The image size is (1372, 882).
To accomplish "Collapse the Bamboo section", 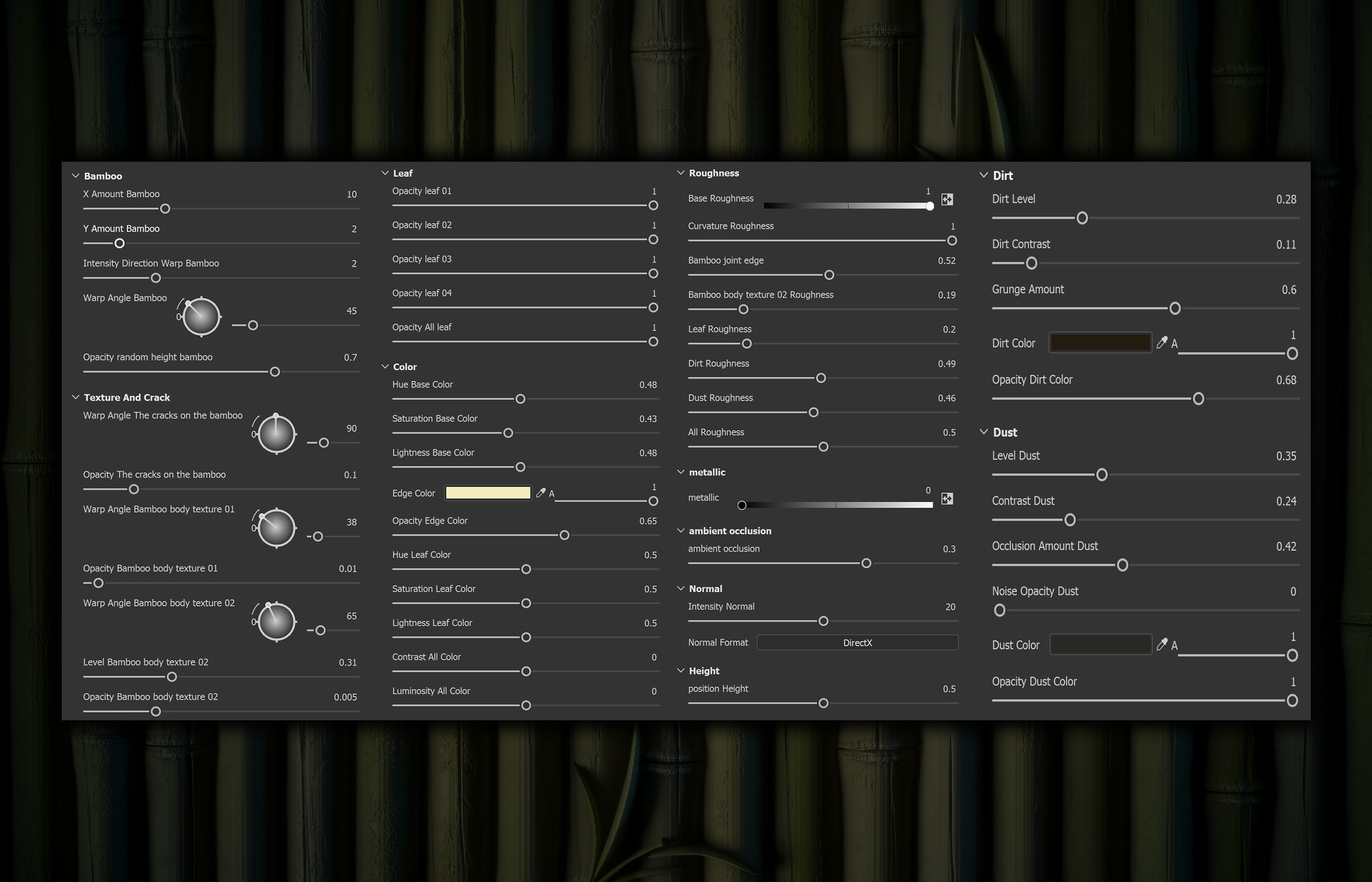I will 75,176.
